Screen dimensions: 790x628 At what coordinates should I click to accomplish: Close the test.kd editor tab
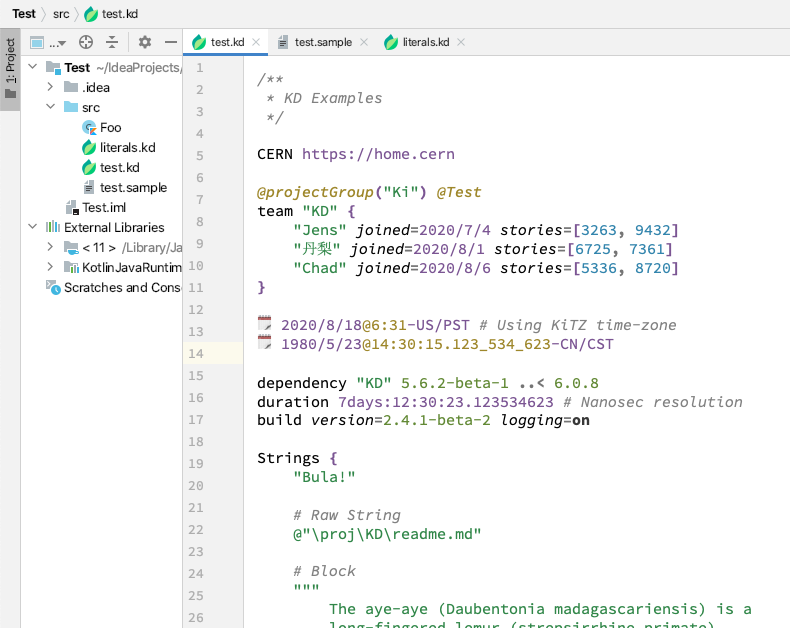click(256, 42)
